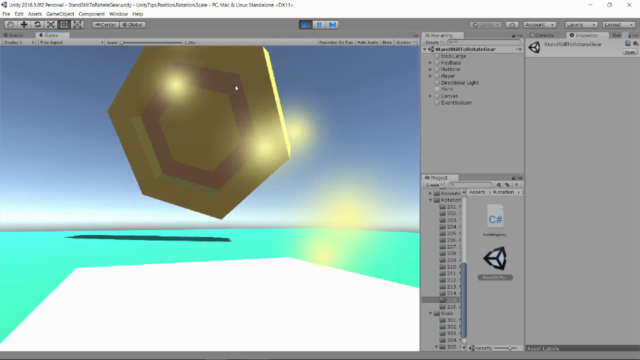Select the Hand tool in toolbar

coord(11,25)
